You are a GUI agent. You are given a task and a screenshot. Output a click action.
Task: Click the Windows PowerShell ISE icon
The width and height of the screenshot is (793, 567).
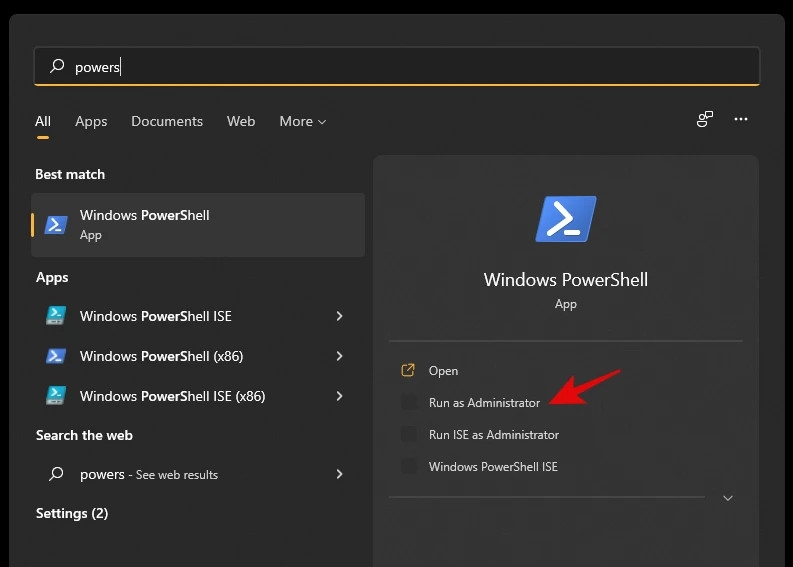coord(56,316)
